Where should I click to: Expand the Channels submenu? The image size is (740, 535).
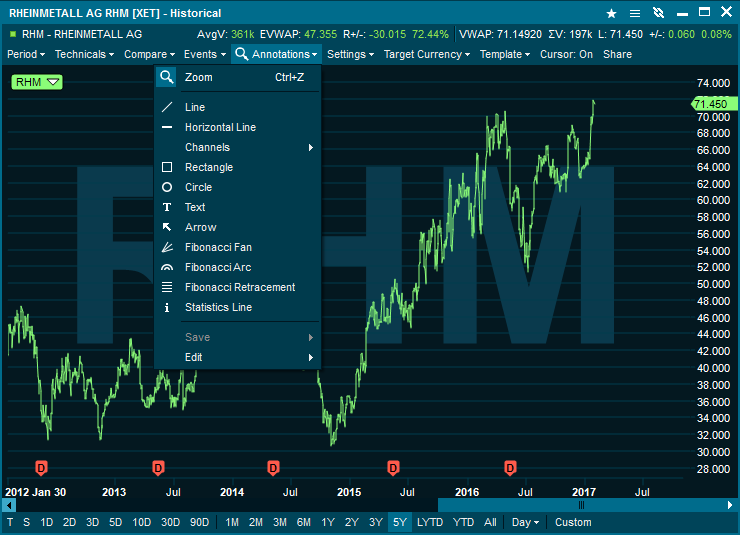pos(237,147)
